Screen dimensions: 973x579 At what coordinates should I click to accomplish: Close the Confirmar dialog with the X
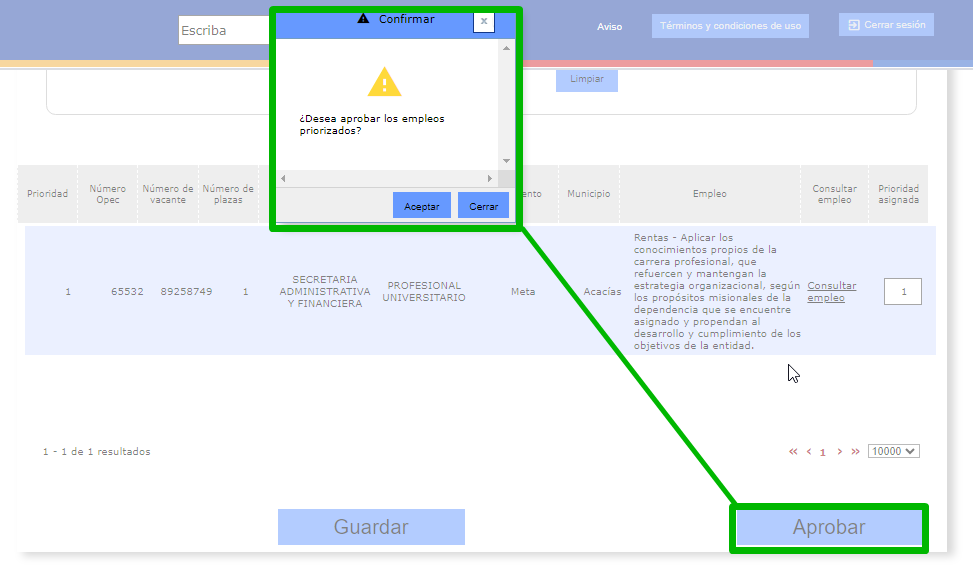tap(484, 21)
